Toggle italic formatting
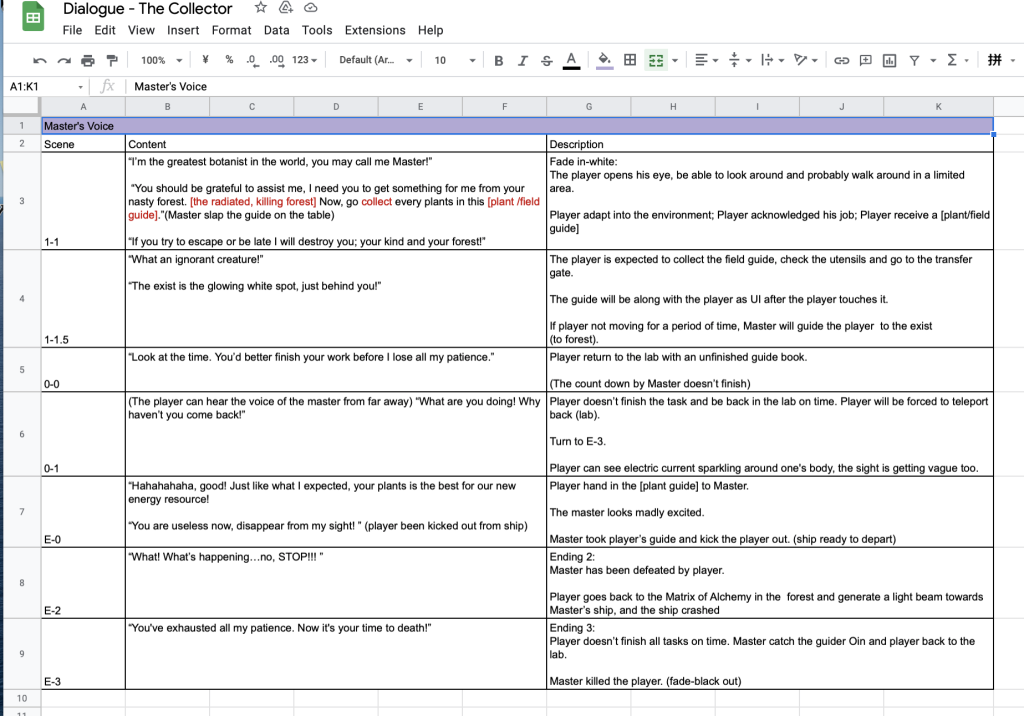Image resolution: width=1024 pixels, height=716 pixels. [x=522, y=61]
